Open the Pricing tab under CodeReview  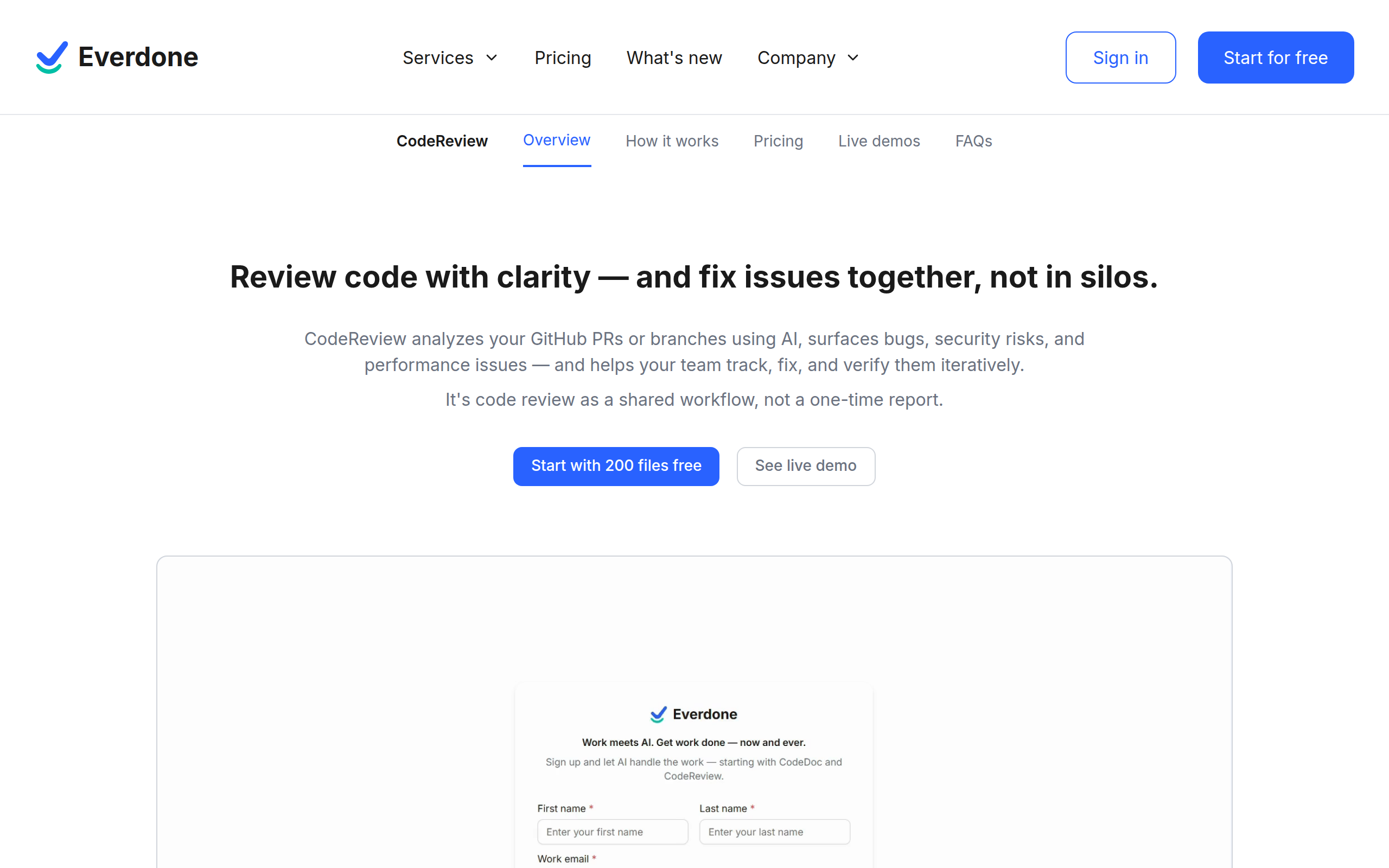[778, 141]
